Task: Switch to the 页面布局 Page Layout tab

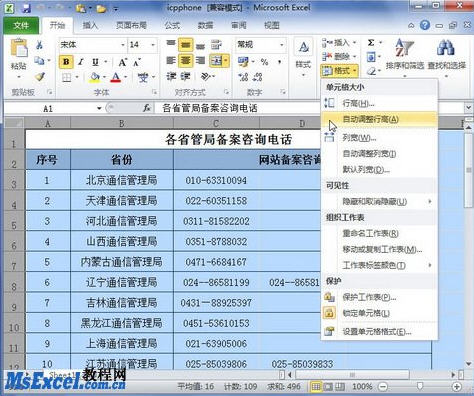Action: pos(131,25)
